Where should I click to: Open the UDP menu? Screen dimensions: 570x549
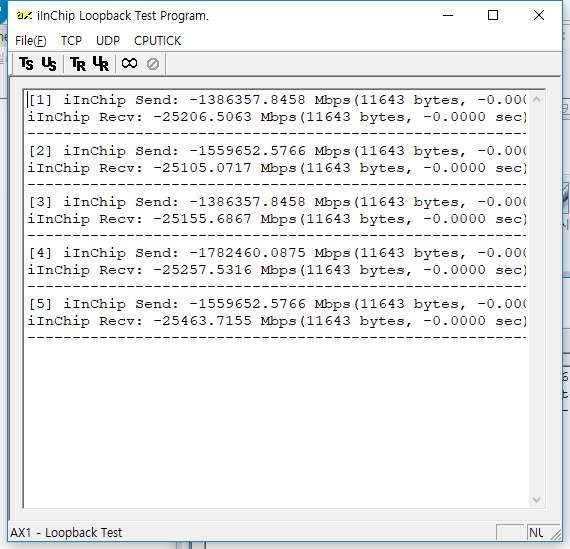(x=108, y=41)
